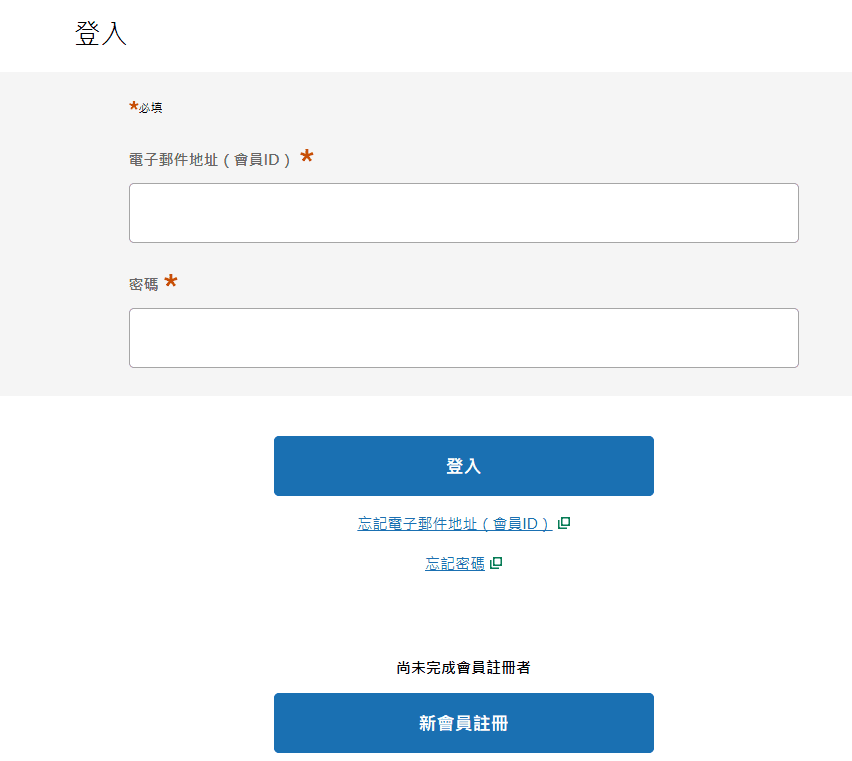Focus the 電子郵件地址（會員ID）input field
Screen dimensions: 852x761
point(463,213)
